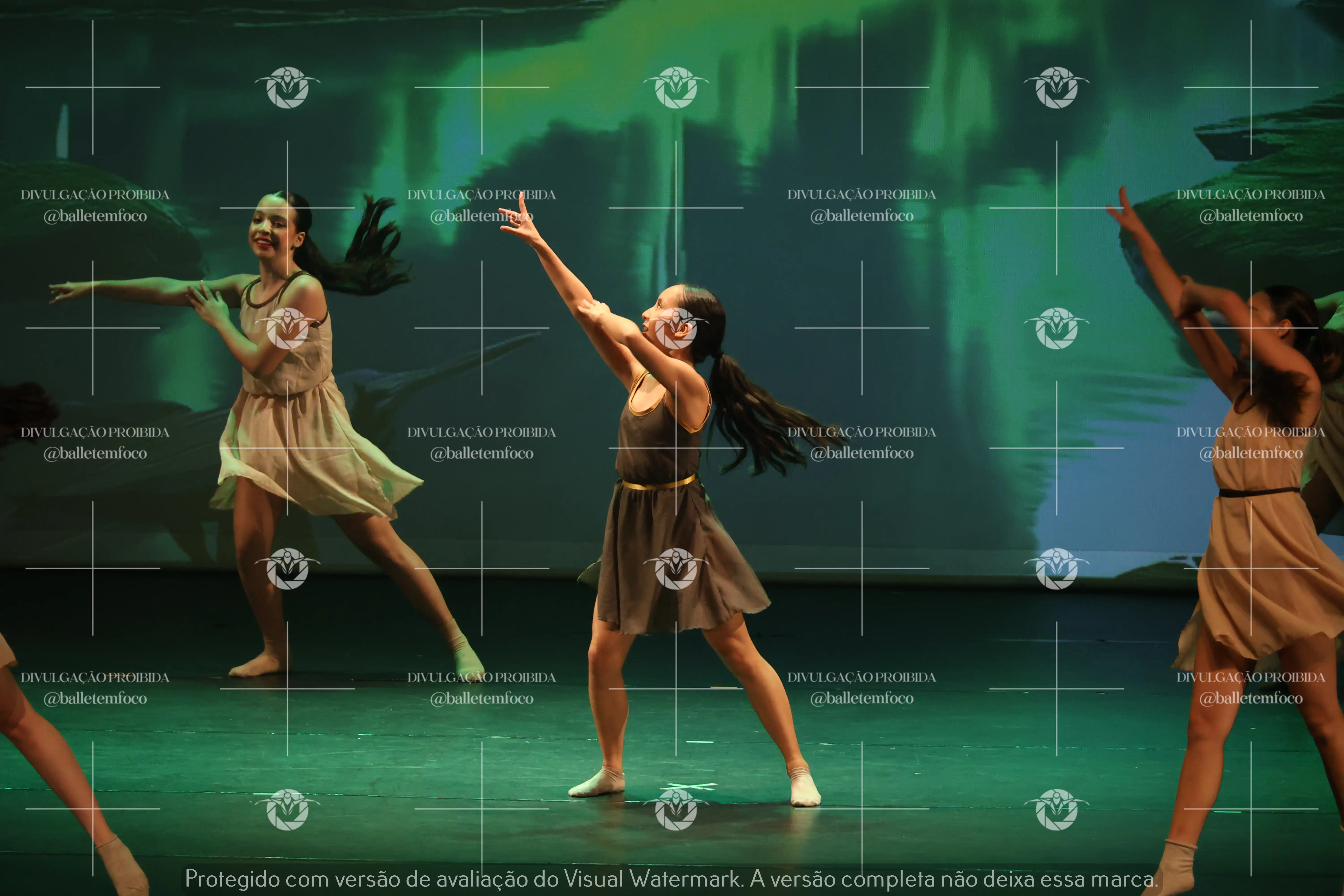Click the camera logo watermark in top-left corner
The width and height of the screenshot is (1344, 896).
click(x=287, y=87)
